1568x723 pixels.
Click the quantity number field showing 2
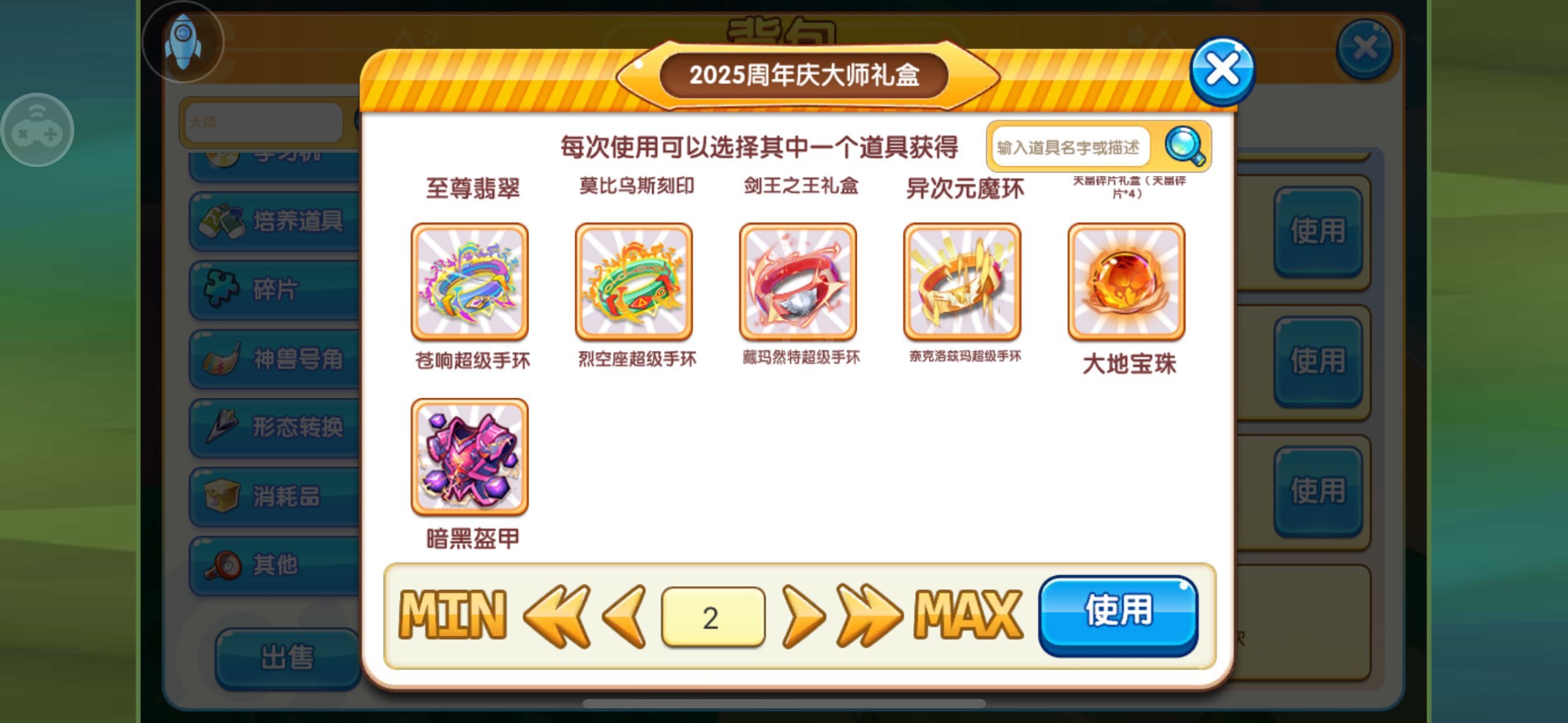(713, 617)
